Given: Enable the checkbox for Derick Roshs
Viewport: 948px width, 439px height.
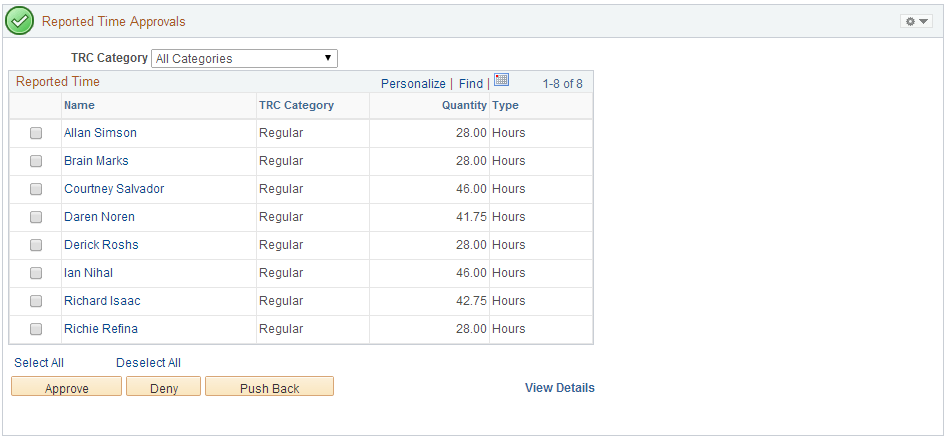Looking at the screenshot, I should tap(36, 245).
